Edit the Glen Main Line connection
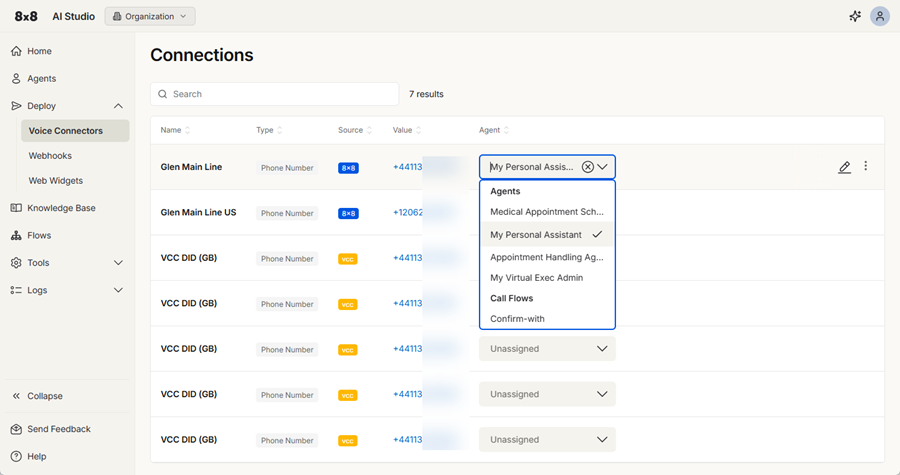This screenshot has height=475, width=900. point(844,167)
